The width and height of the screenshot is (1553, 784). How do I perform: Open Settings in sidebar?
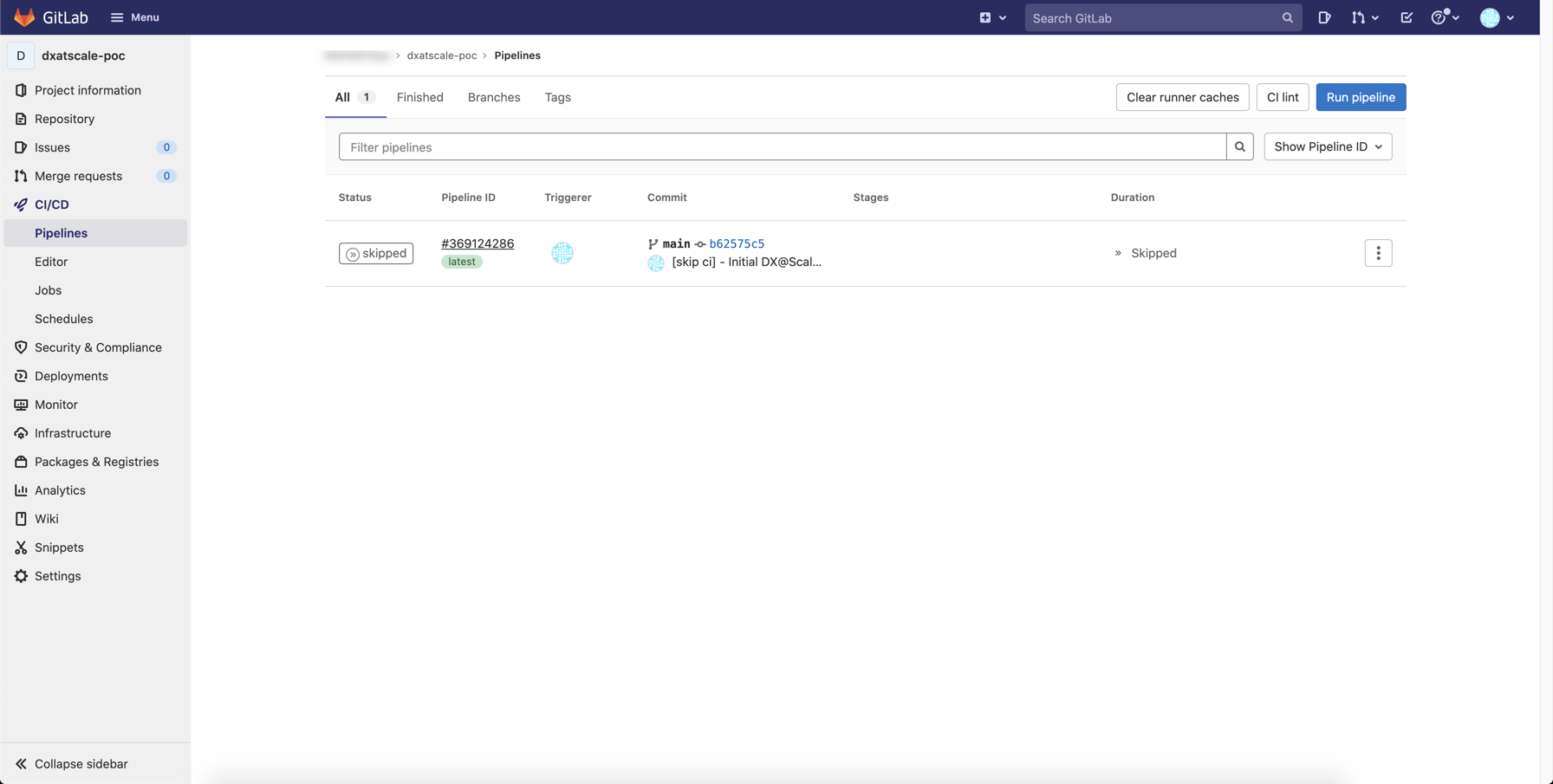(95, 576)
